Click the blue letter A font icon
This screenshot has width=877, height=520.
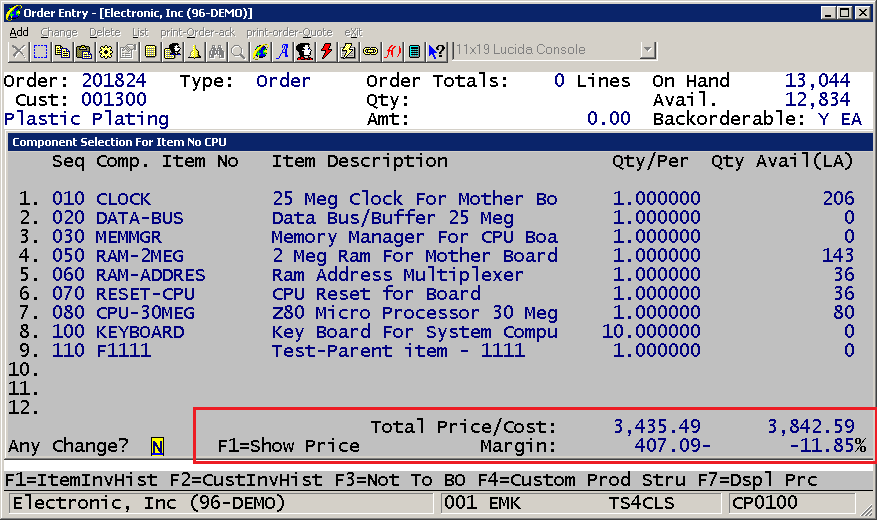tap(282, 52)
